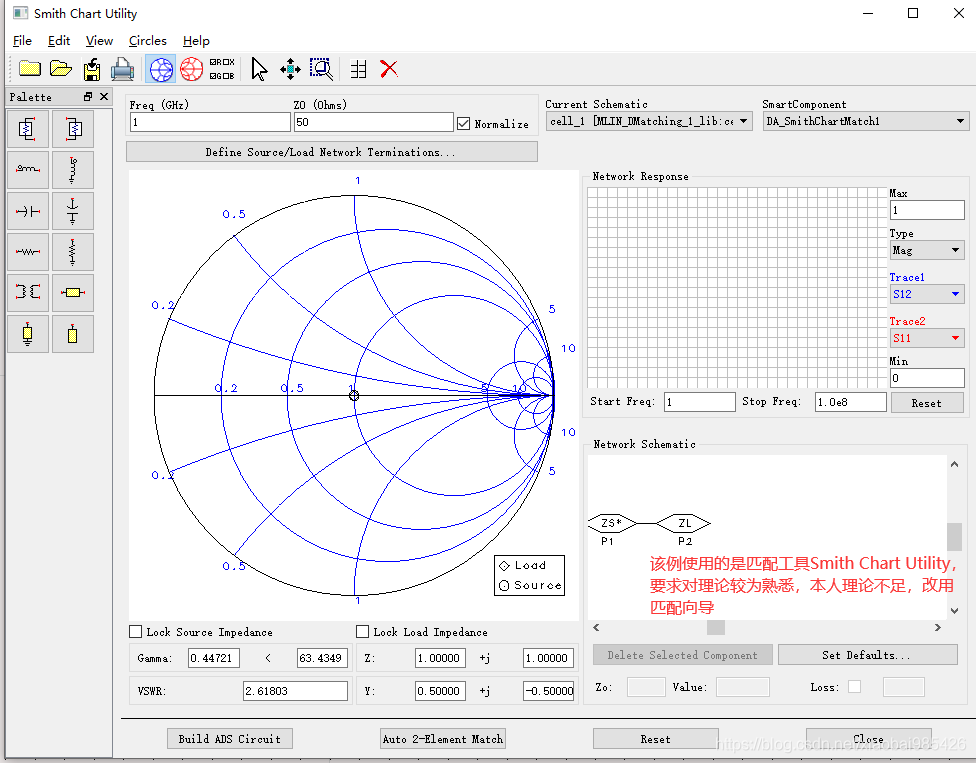Pick the shunt capacitor palette component
976x763 pixels.
pos(73,211)
